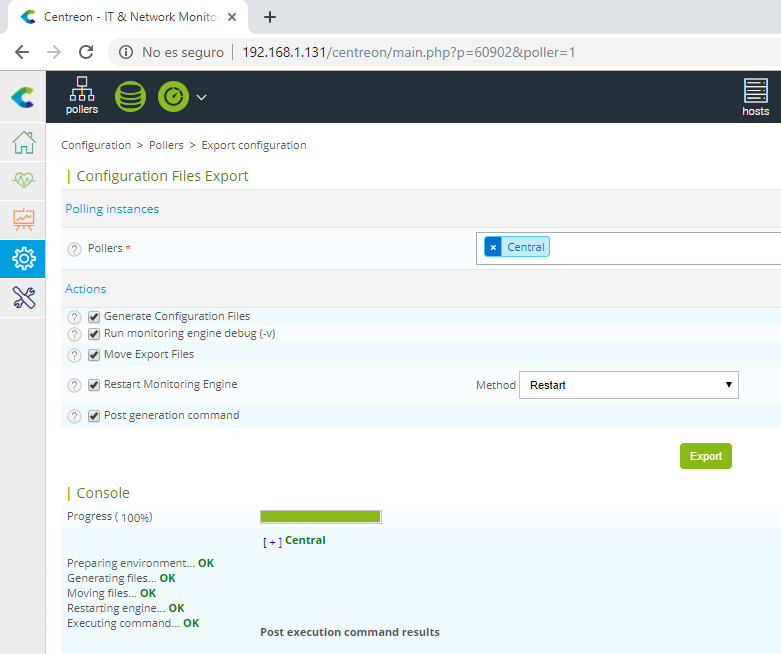The image size is (781, 654).
Task: Click the Centreon logo in sidebar
Action: click(x=23, y=97)
